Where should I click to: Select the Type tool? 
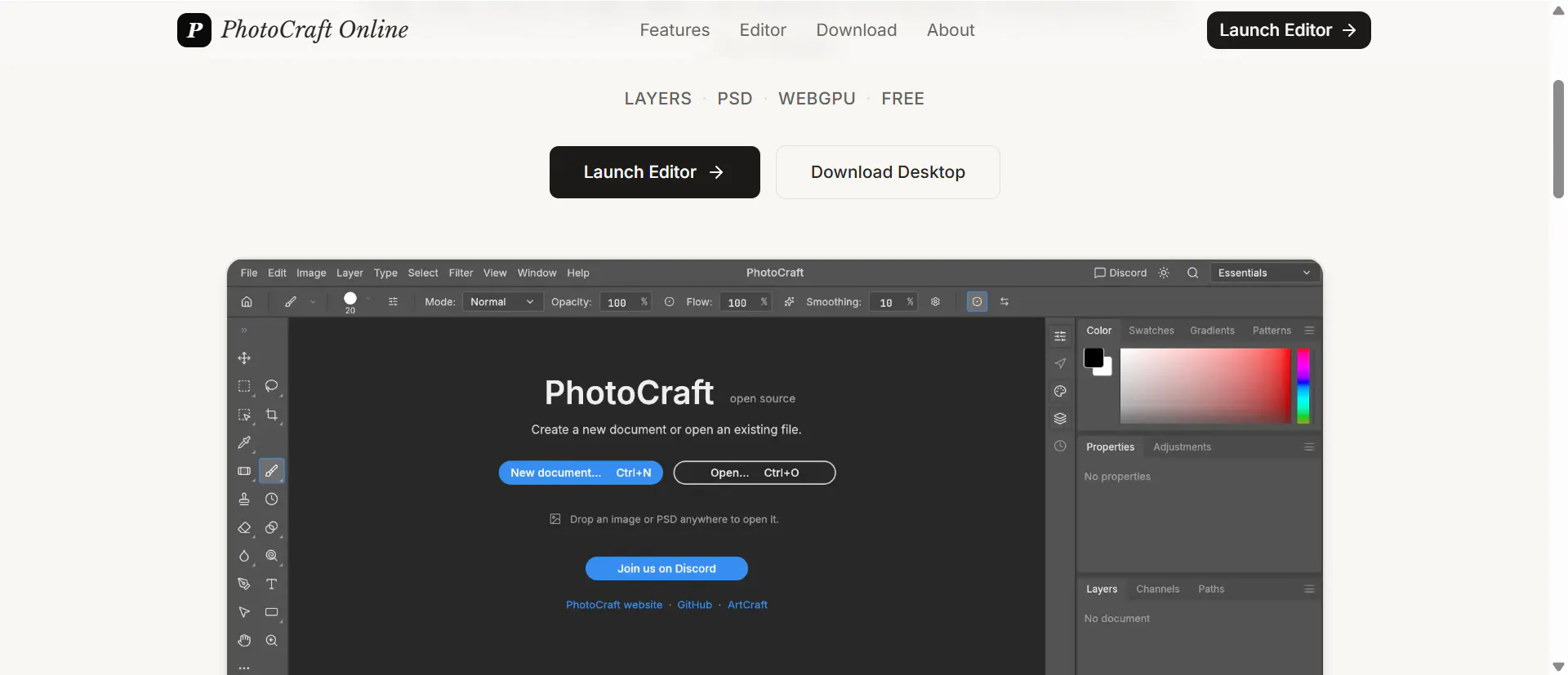pyautogui.click(x=272, y=584)
